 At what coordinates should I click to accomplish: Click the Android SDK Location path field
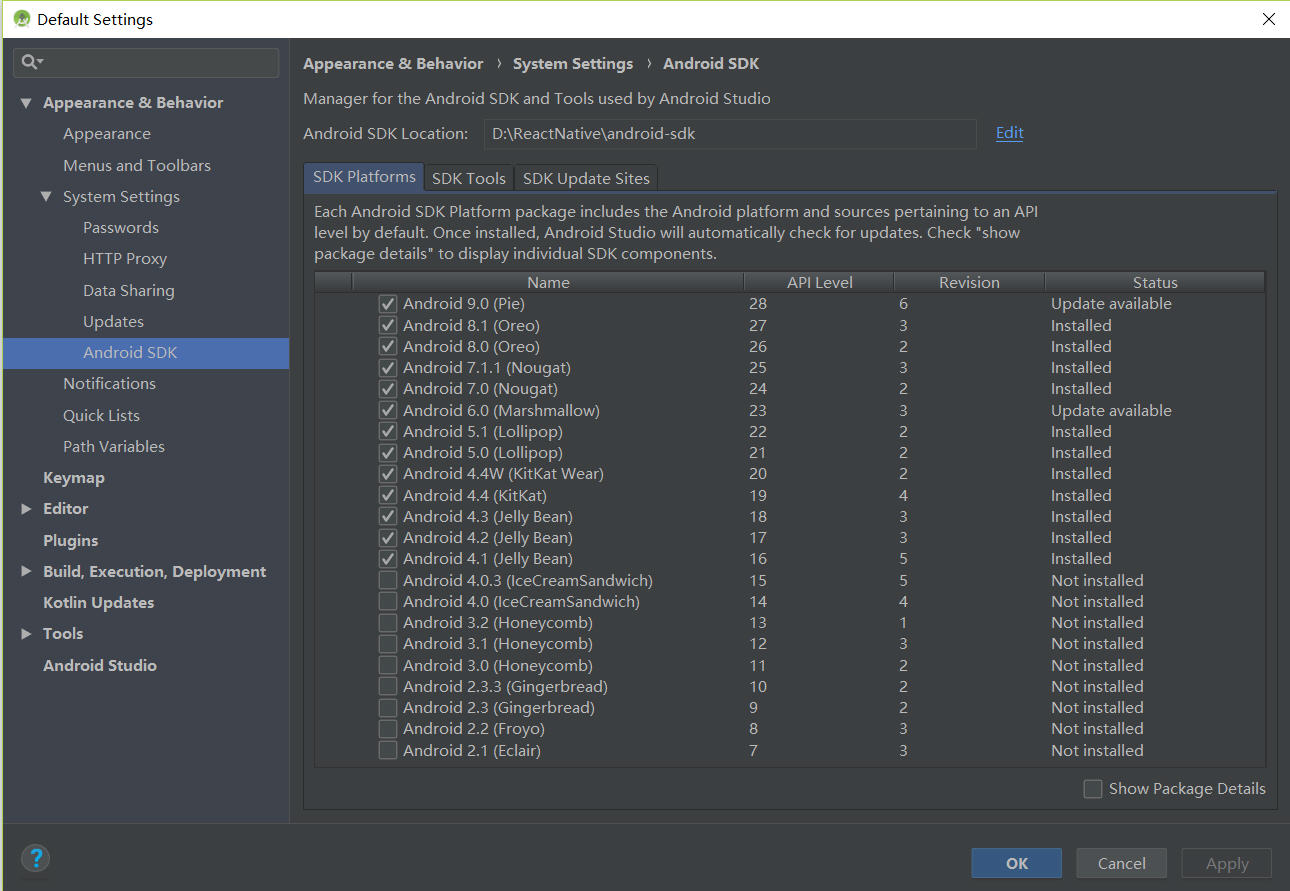coord(730,134)
